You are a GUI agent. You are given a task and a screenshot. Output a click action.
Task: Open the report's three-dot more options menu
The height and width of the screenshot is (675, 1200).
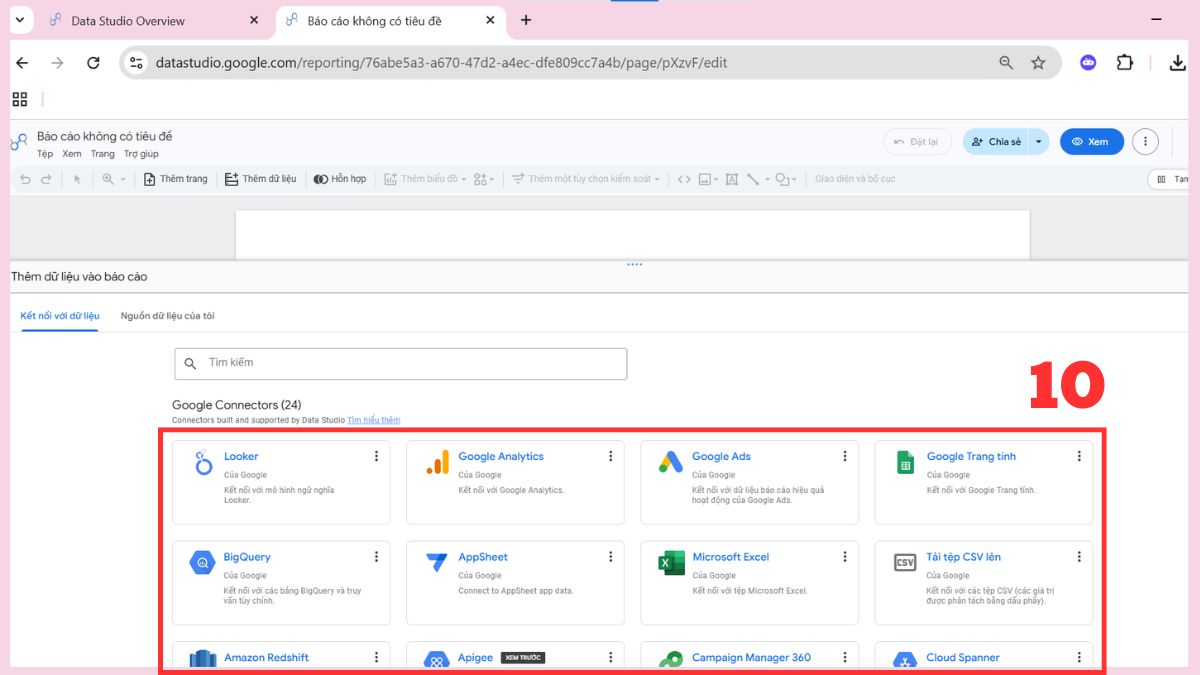(x=1145, y=142)
